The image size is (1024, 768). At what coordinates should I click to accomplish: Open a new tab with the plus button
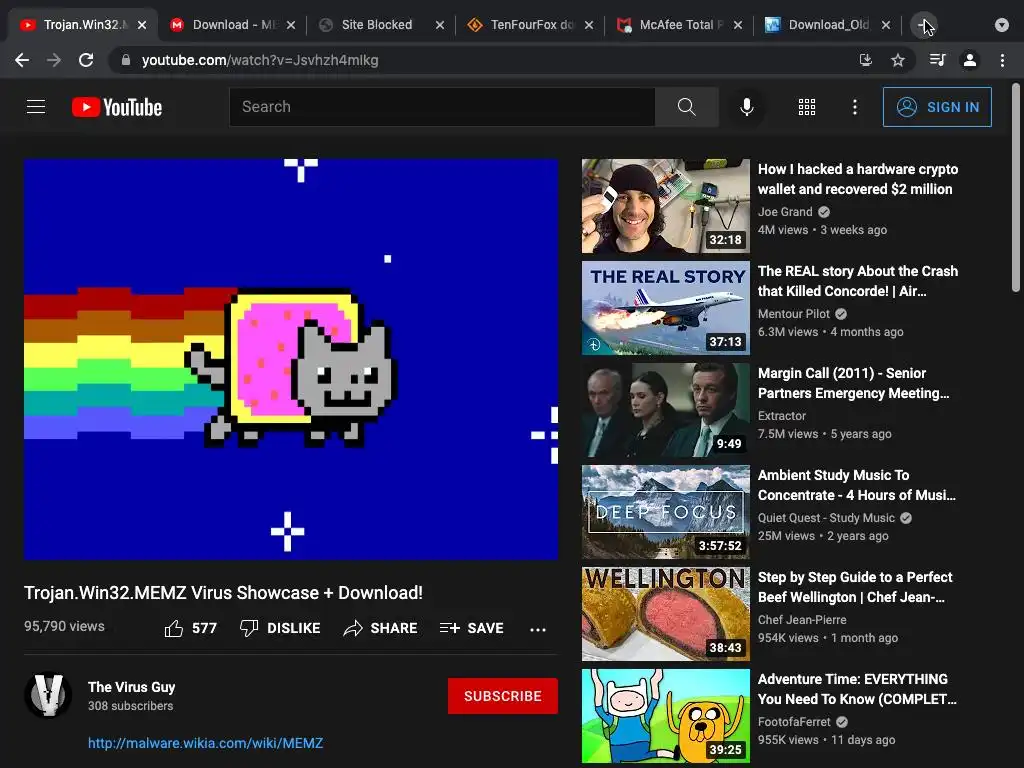(923, 25)
